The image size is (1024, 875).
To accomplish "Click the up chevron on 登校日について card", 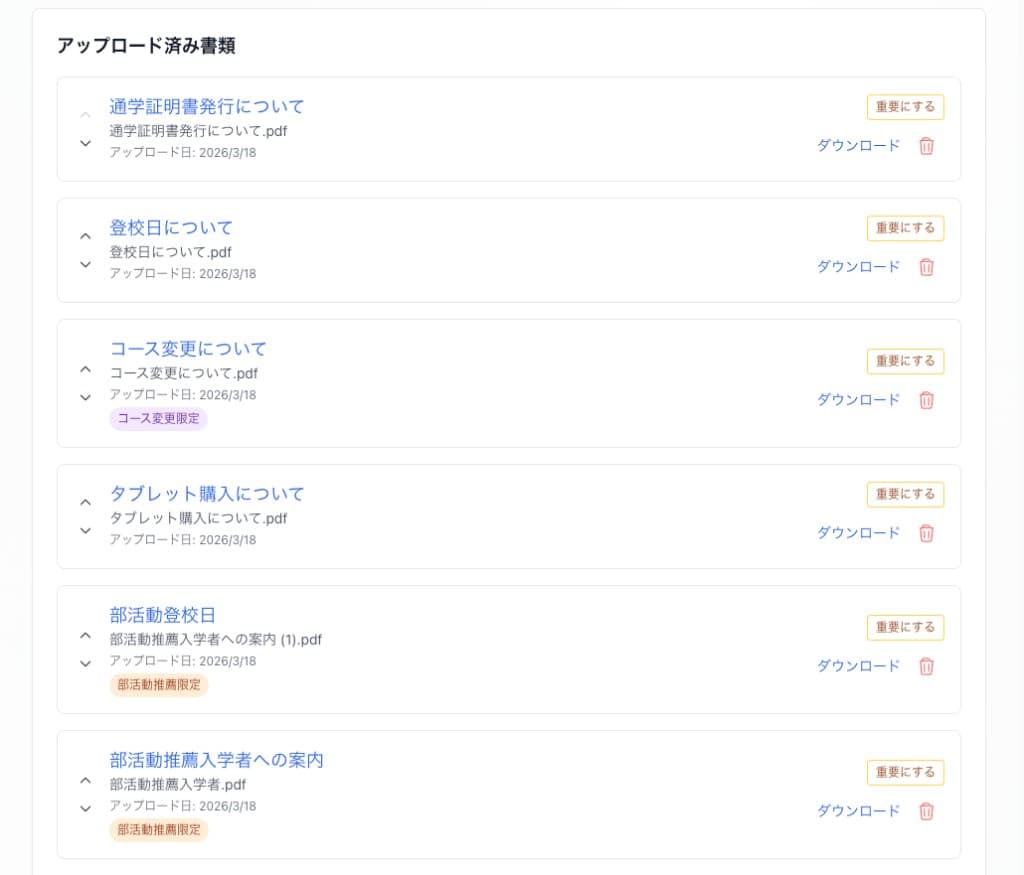I will 85,235.
